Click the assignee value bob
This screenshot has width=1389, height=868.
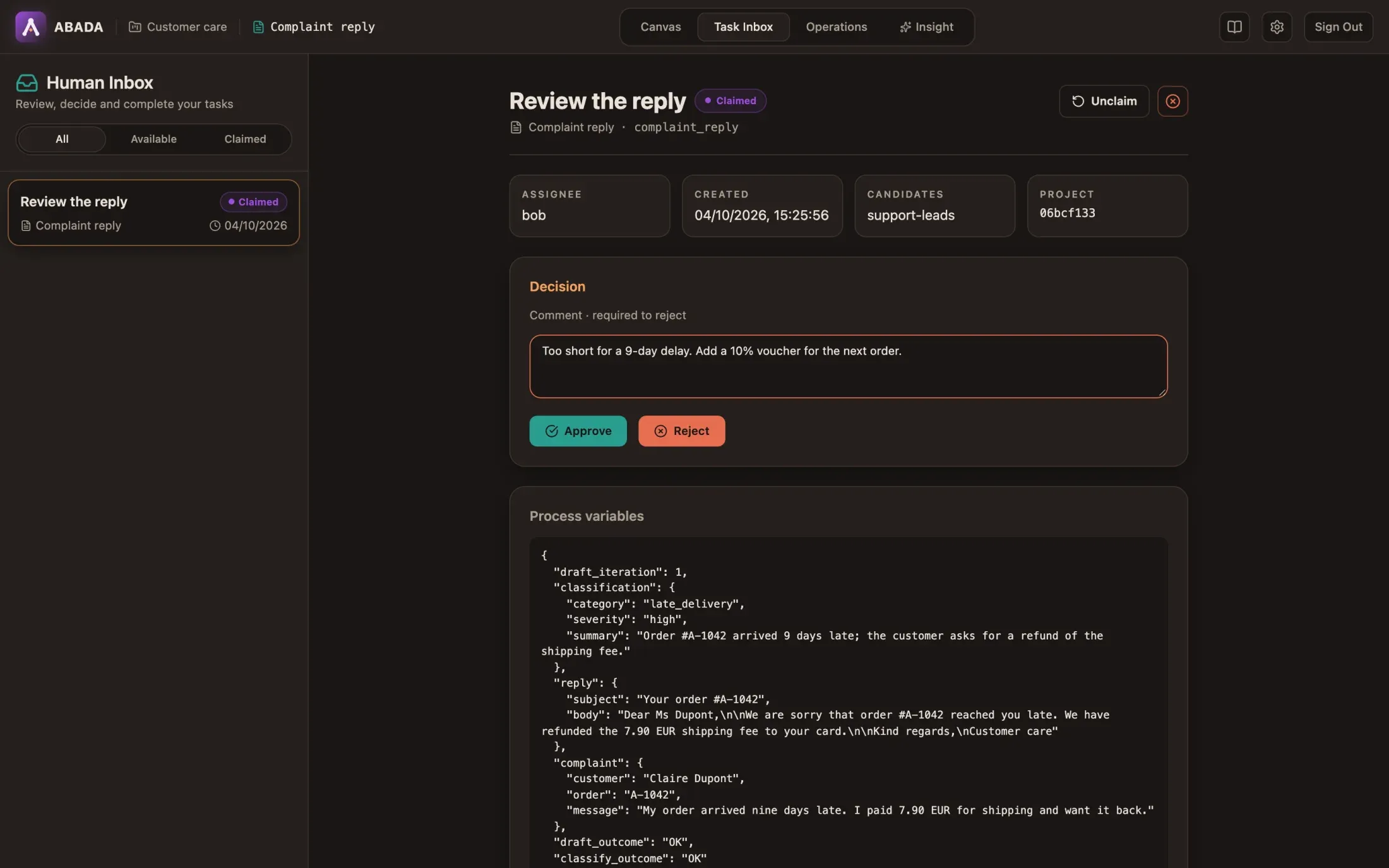click(534, 215)
